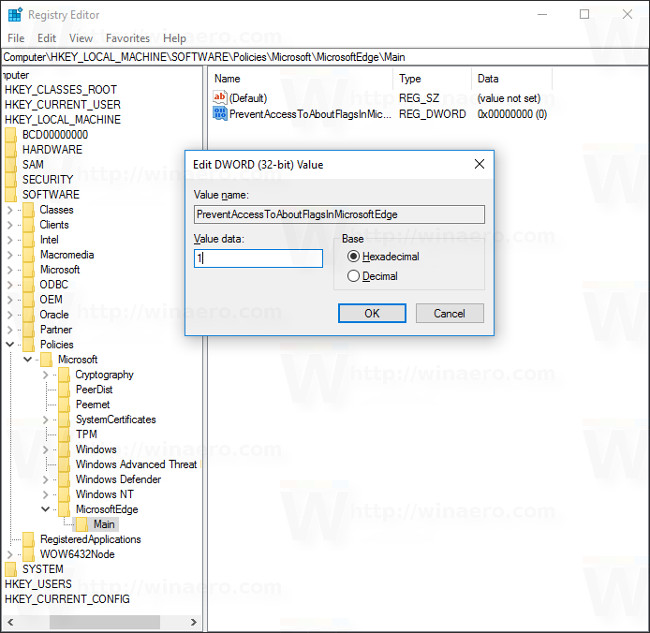Viewport: 650px width, 633px height.
Task: Cancel the Edit DWORD dialog
Action: (x=449, y=313)
